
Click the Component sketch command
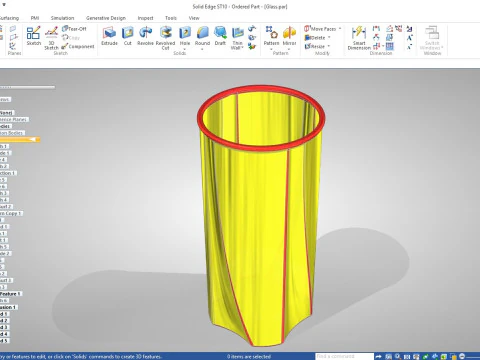tap(78, 46)
